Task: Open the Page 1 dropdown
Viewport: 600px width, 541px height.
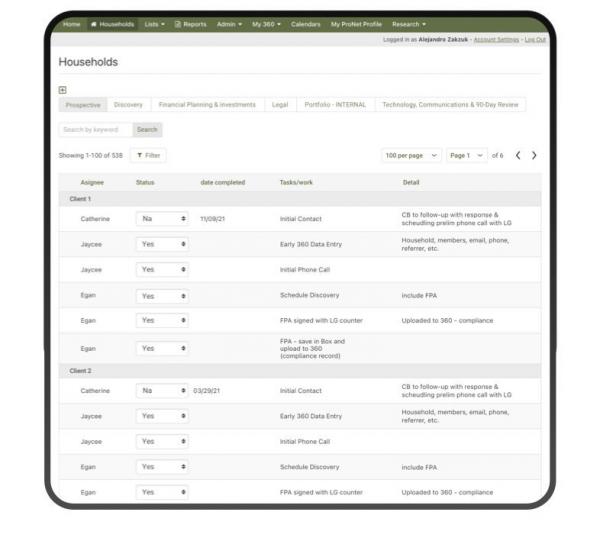Action: click(x=466, y=155)
